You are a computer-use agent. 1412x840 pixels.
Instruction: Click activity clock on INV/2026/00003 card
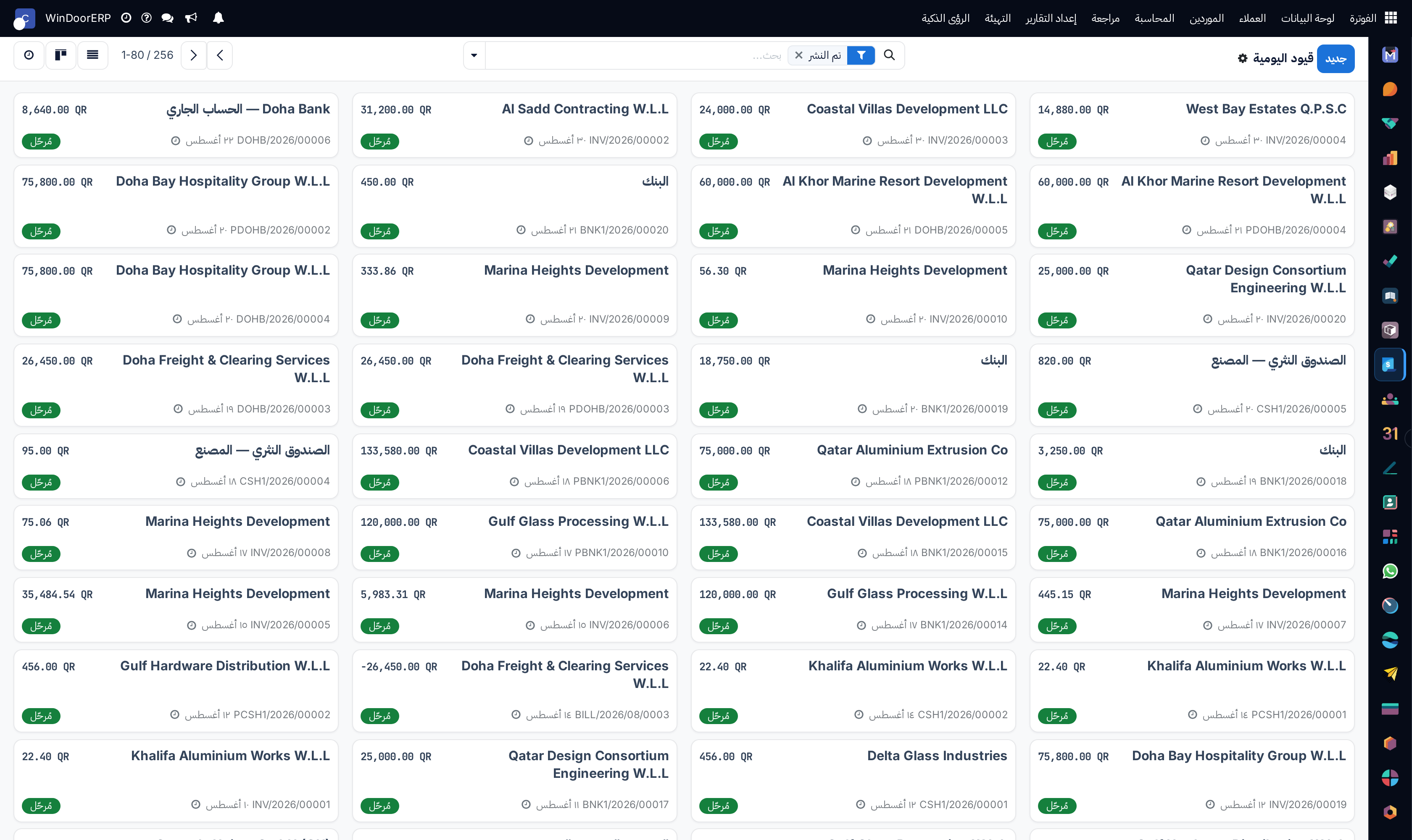point(867,140)
